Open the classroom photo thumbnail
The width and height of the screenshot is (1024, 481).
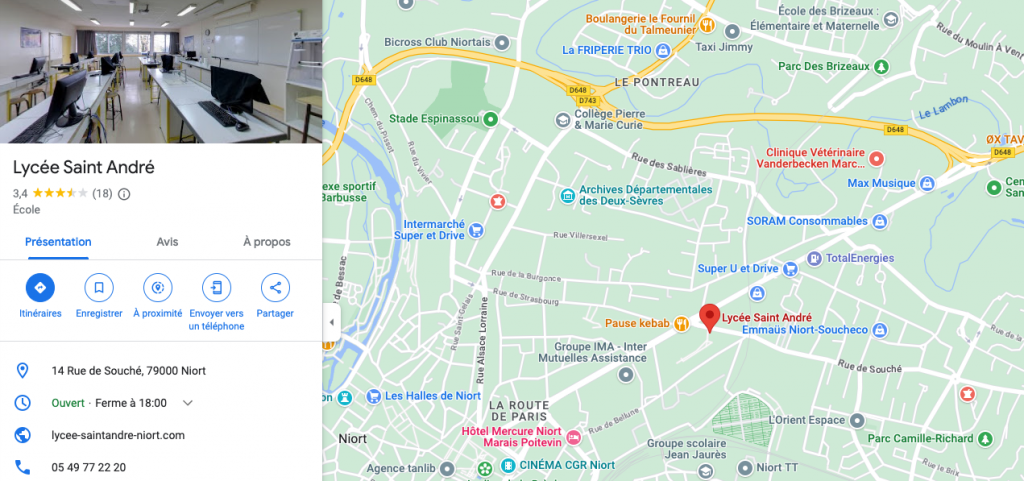point(161,71)
